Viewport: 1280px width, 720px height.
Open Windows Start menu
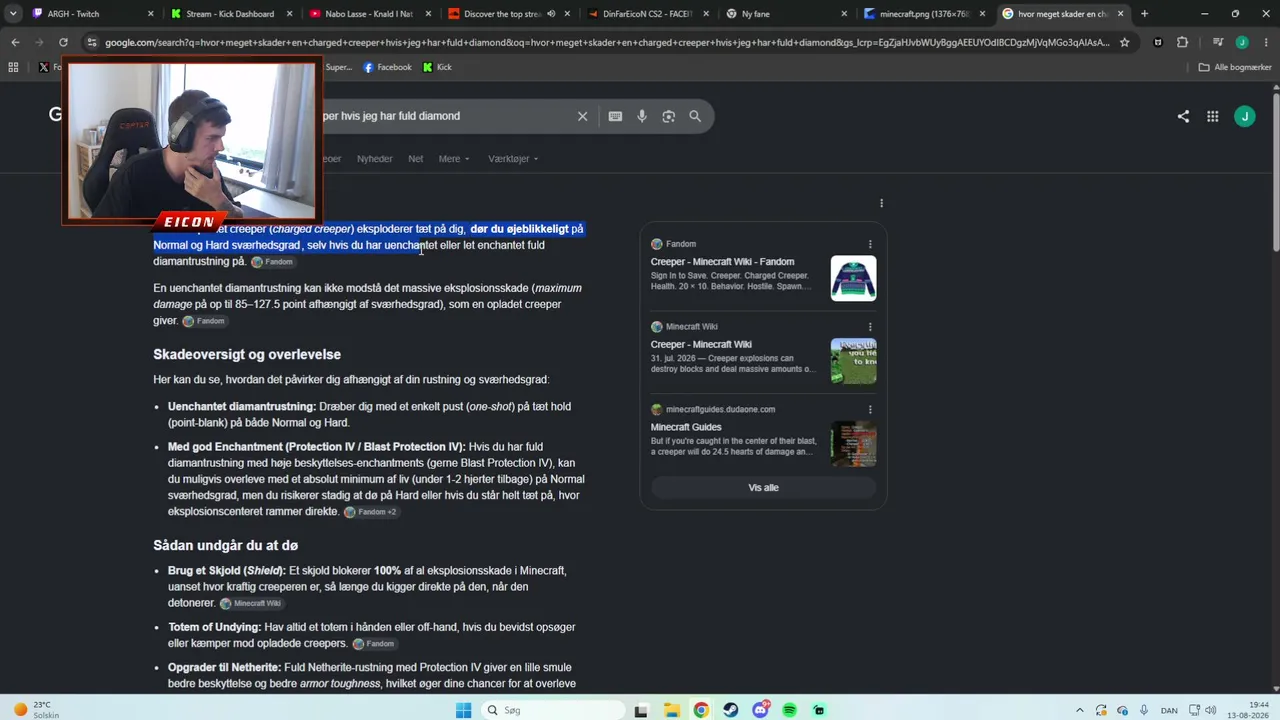[x=463, y=710]
